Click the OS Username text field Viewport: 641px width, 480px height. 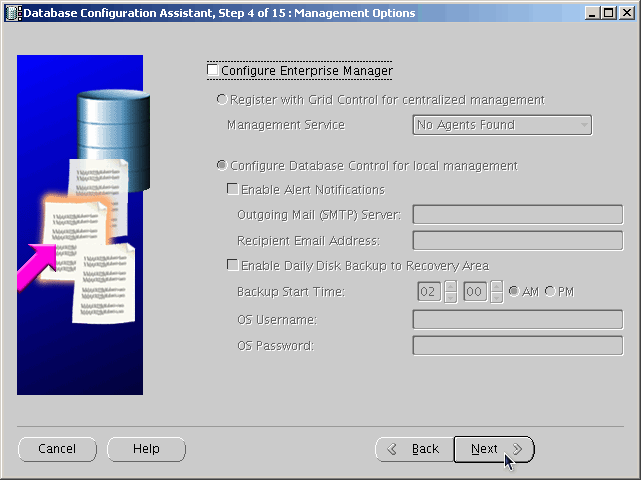(517, 319)
